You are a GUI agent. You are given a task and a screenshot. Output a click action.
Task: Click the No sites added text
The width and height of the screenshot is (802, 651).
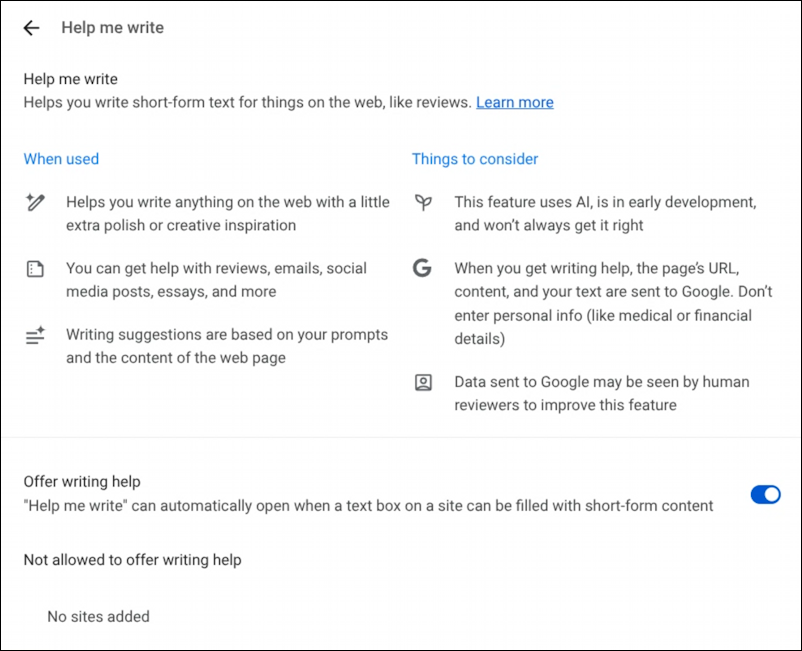98,617
